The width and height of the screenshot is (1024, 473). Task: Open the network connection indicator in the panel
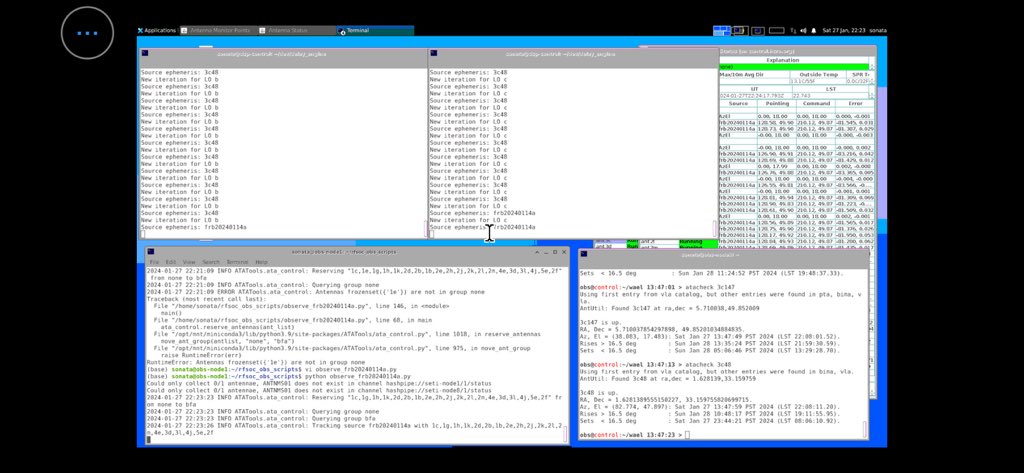coord(793,30)
